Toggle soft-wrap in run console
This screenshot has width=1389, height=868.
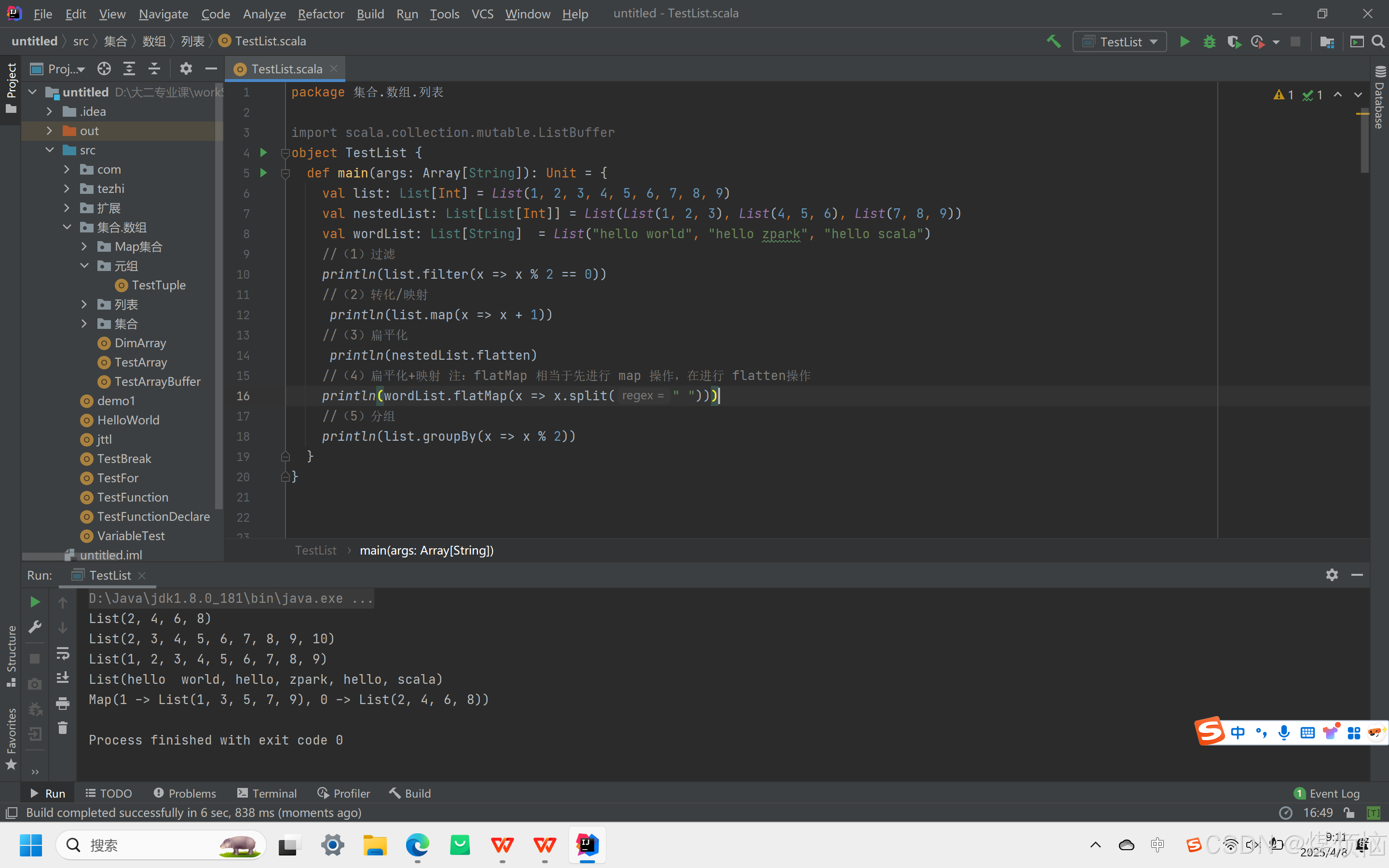(63, 653)
